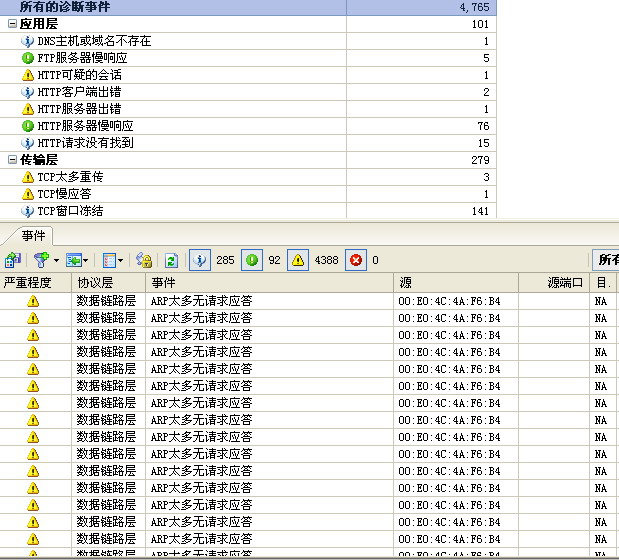Click the lock icon in events toolbar

coord(144,260)
